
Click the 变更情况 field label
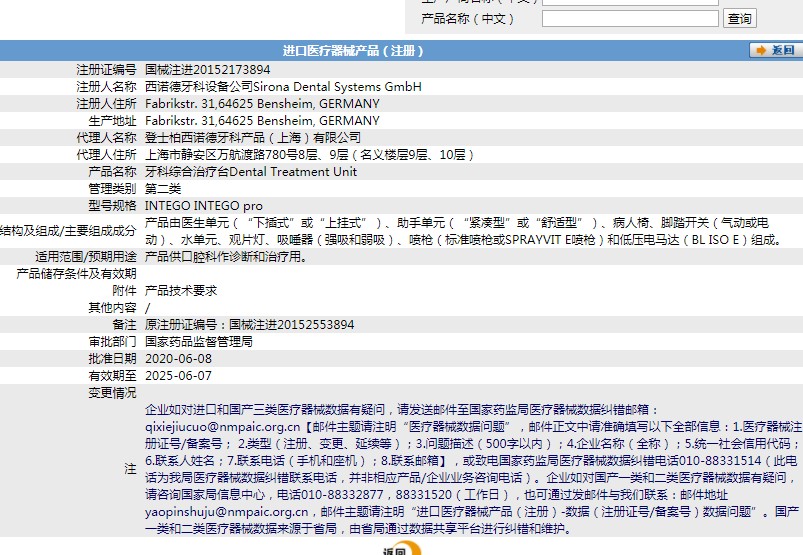pos(113,393)
